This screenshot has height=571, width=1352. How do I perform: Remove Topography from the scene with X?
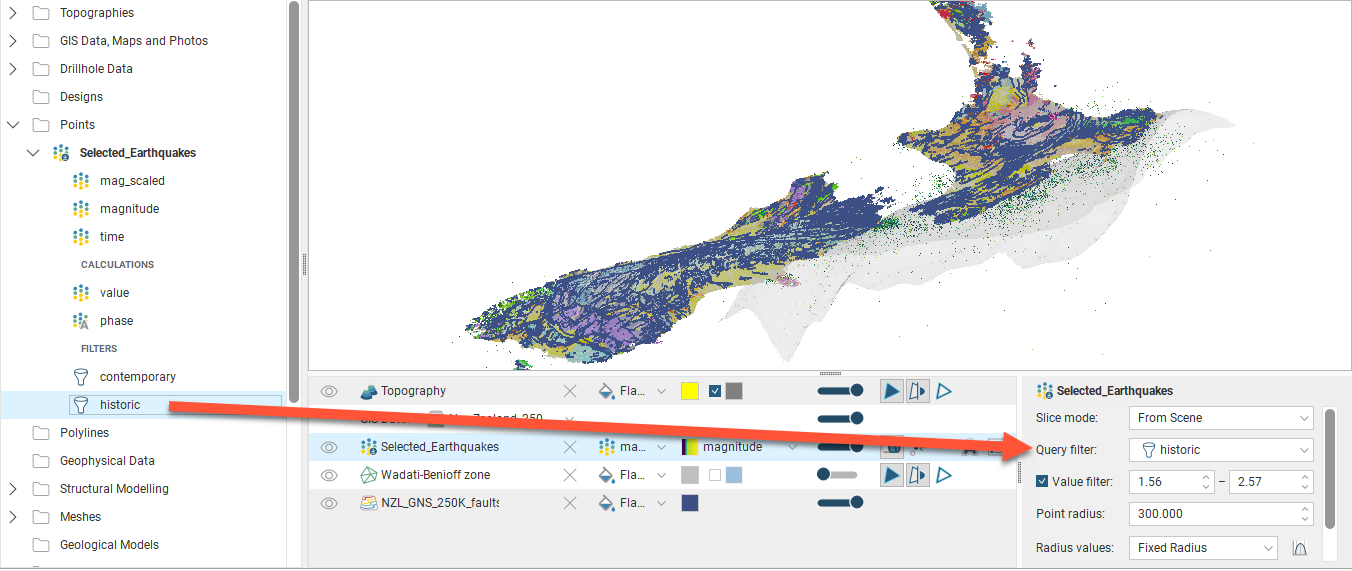(570, 391)
